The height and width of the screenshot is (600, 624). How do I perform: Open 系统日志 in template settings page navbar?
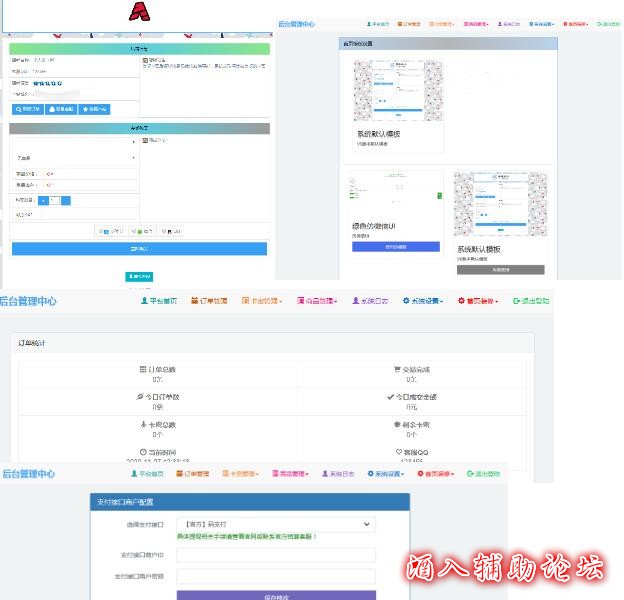(509, 24)
